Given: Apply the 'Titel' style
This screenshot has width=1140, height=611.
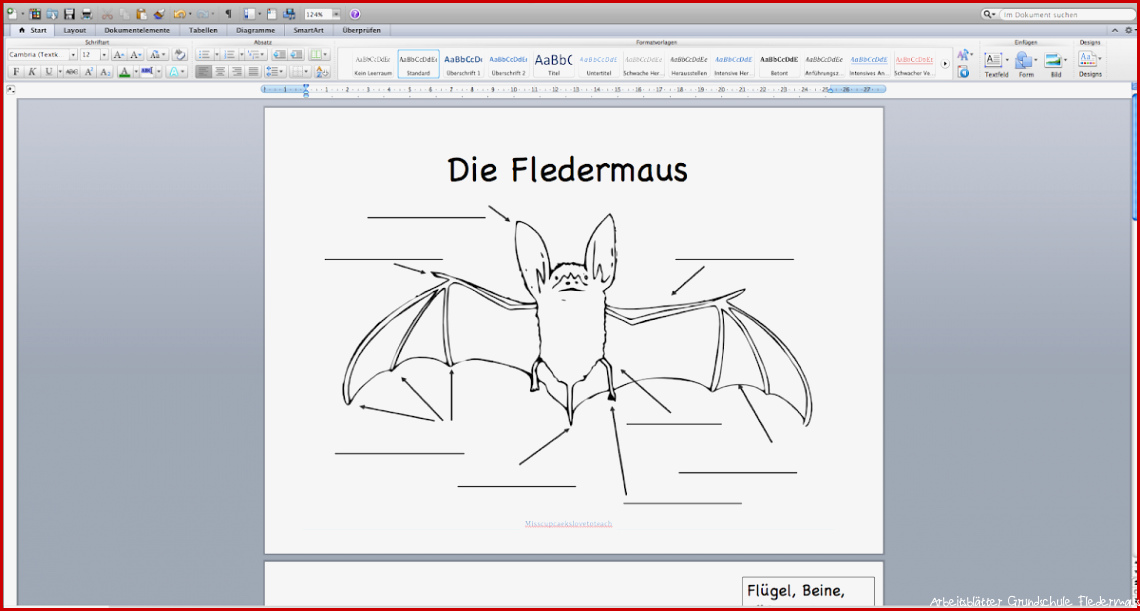Looking at the screenshot, I should pos(553,64).
